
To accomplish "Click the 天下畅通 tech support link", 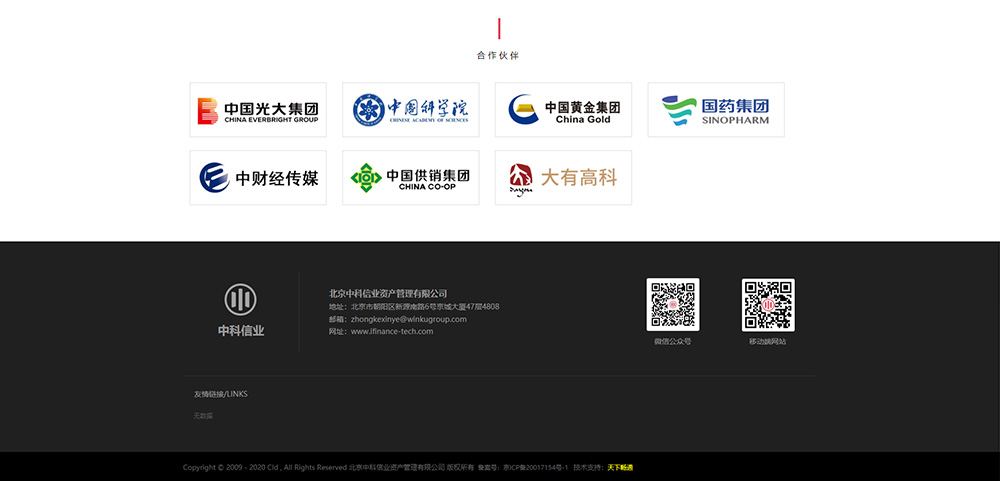I will pyautogui.click(x=620, y=468).
